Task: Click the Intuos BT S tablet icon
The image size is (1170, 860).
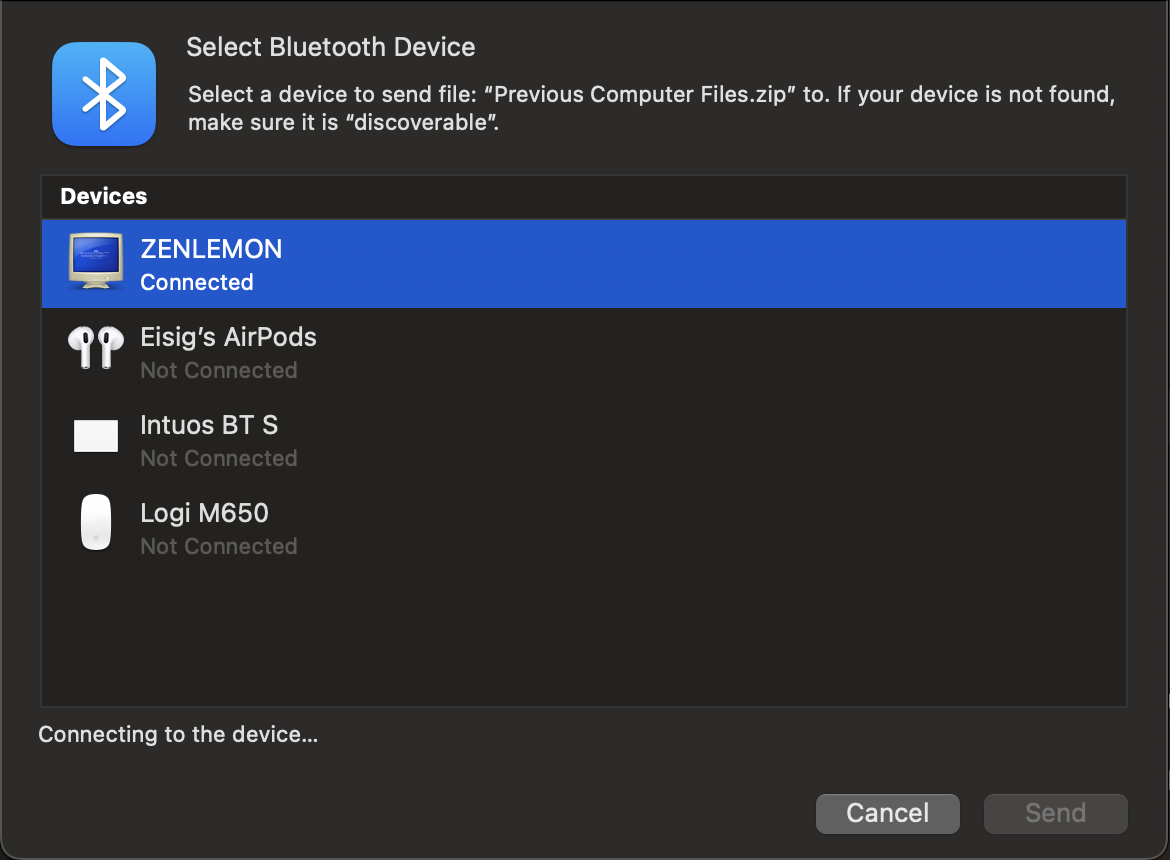Action: [96, 436]
